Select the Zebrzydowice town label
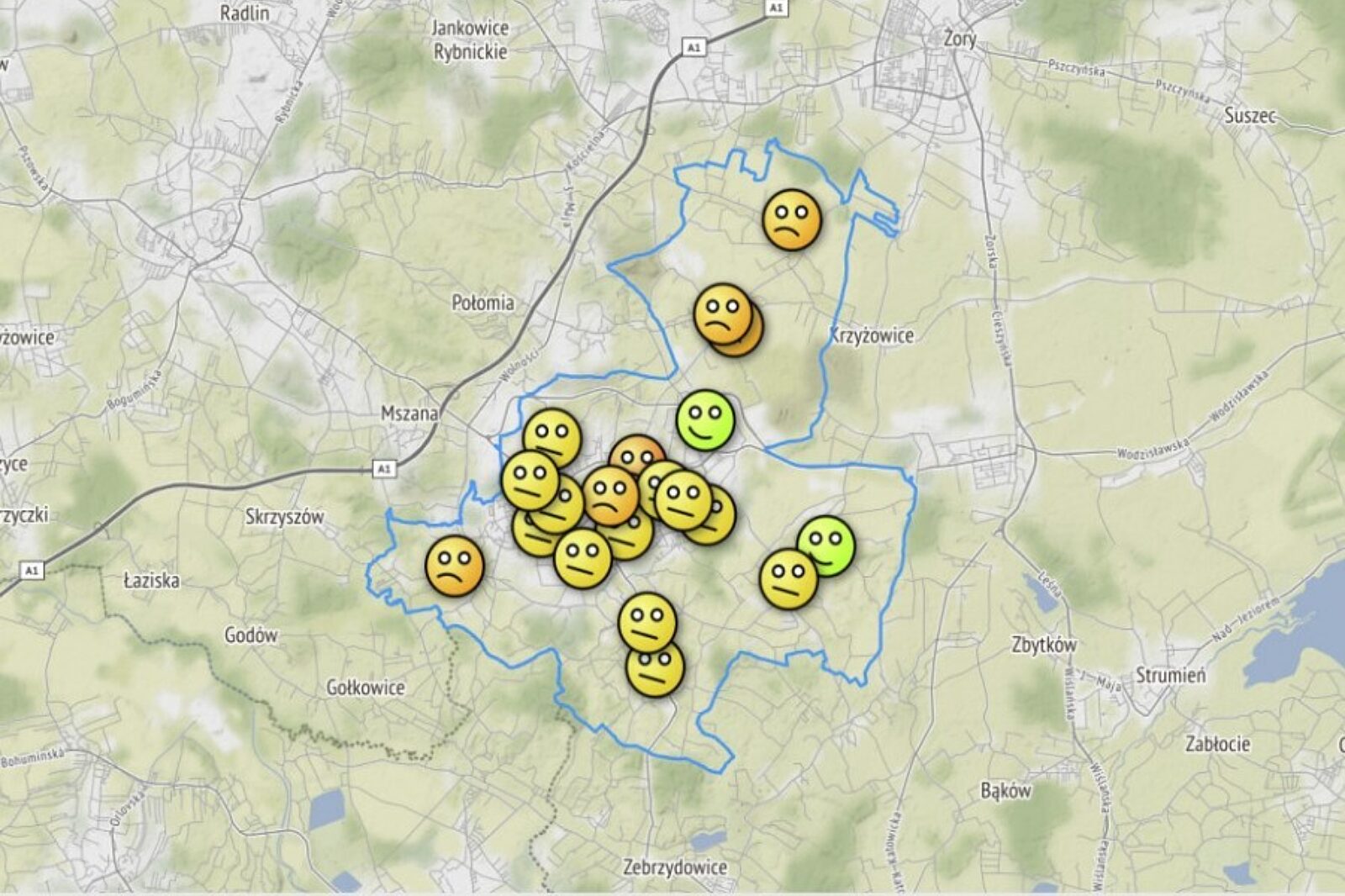 coord(675,867)
